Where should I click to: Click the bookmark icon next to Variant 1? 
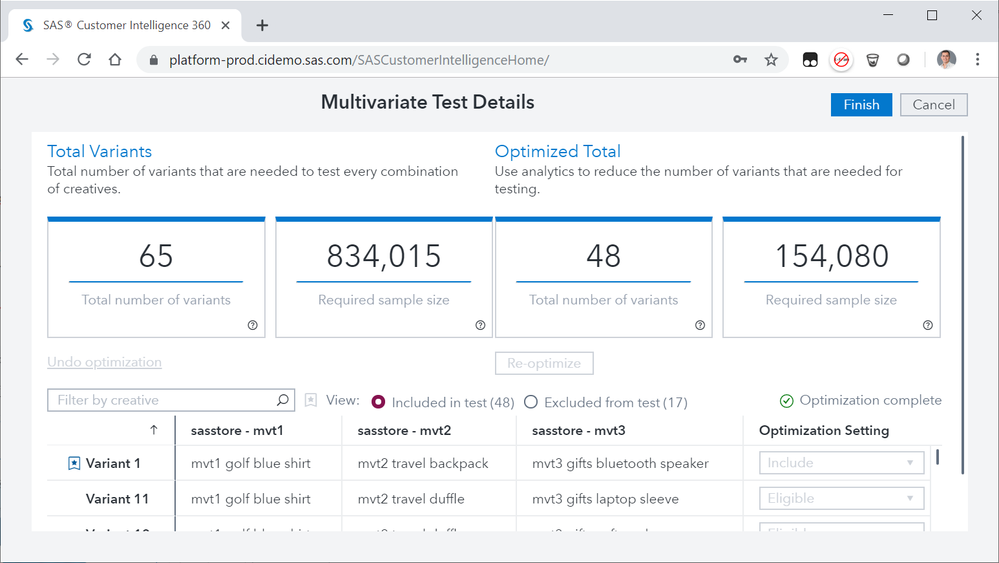click(x=74, y=463)
